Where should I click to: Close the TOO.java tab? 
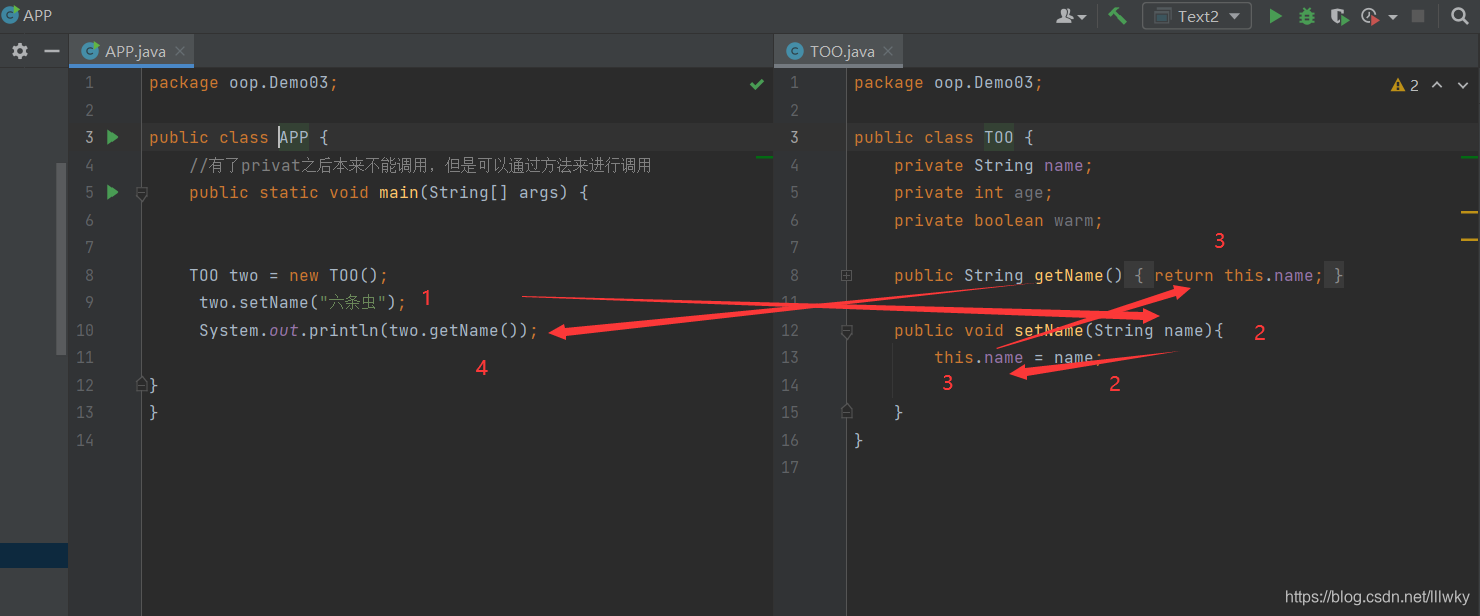click(889, 51)
